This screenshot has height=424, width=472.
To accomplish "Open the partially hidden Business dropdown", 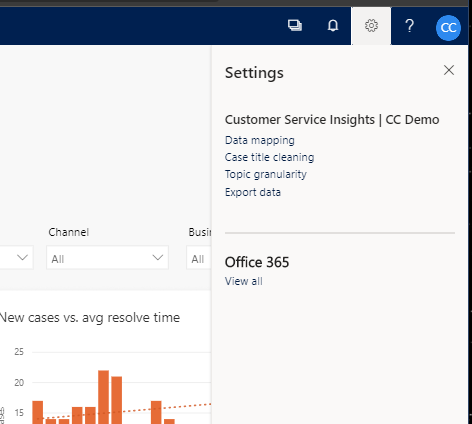I will [x=199, y=258].
